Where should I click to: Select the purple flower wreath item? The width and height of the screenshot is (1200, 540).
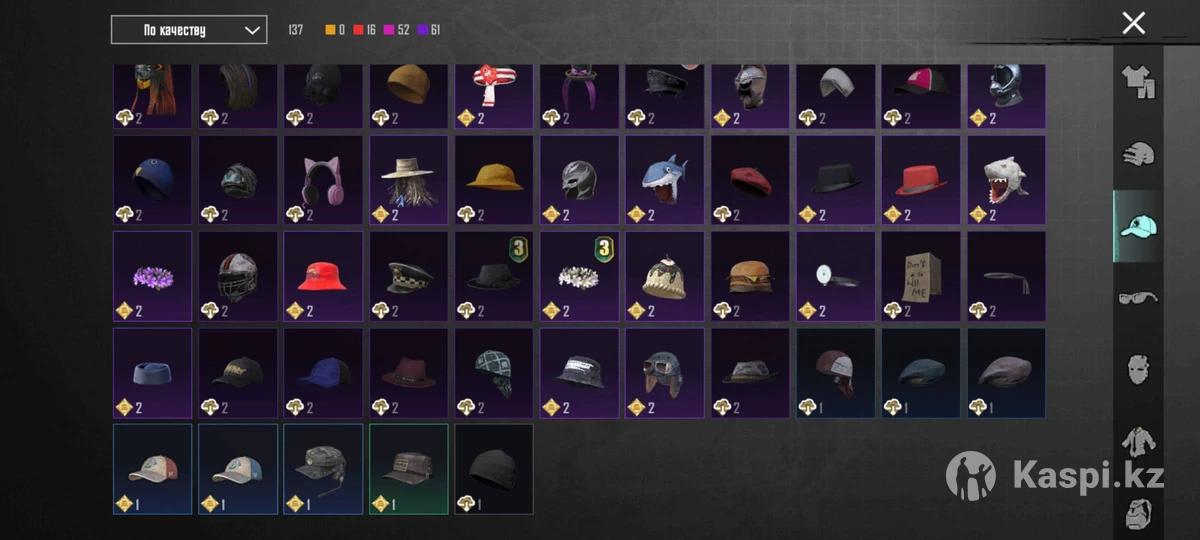point(152,276)
